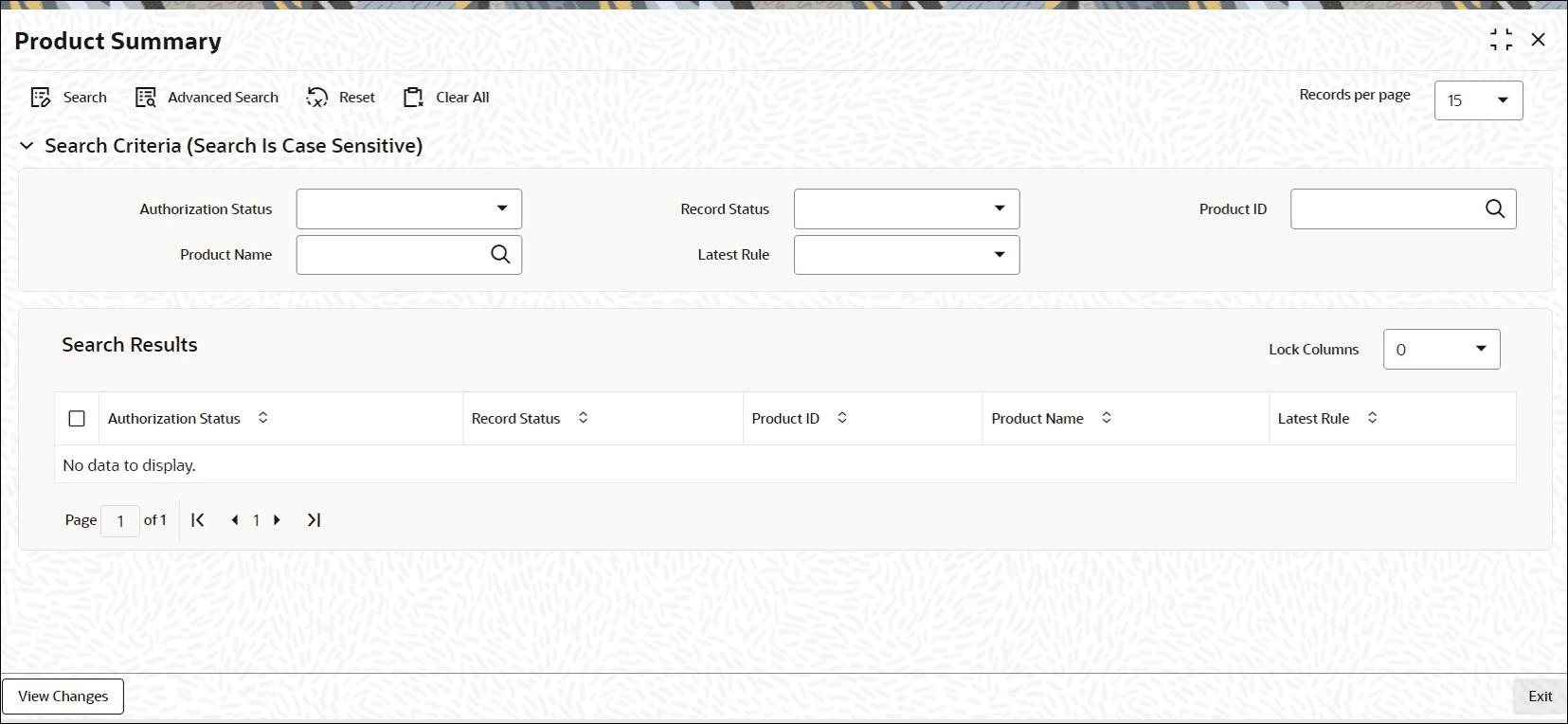Click the Latest Rule column header text

tap(1314, 419)
